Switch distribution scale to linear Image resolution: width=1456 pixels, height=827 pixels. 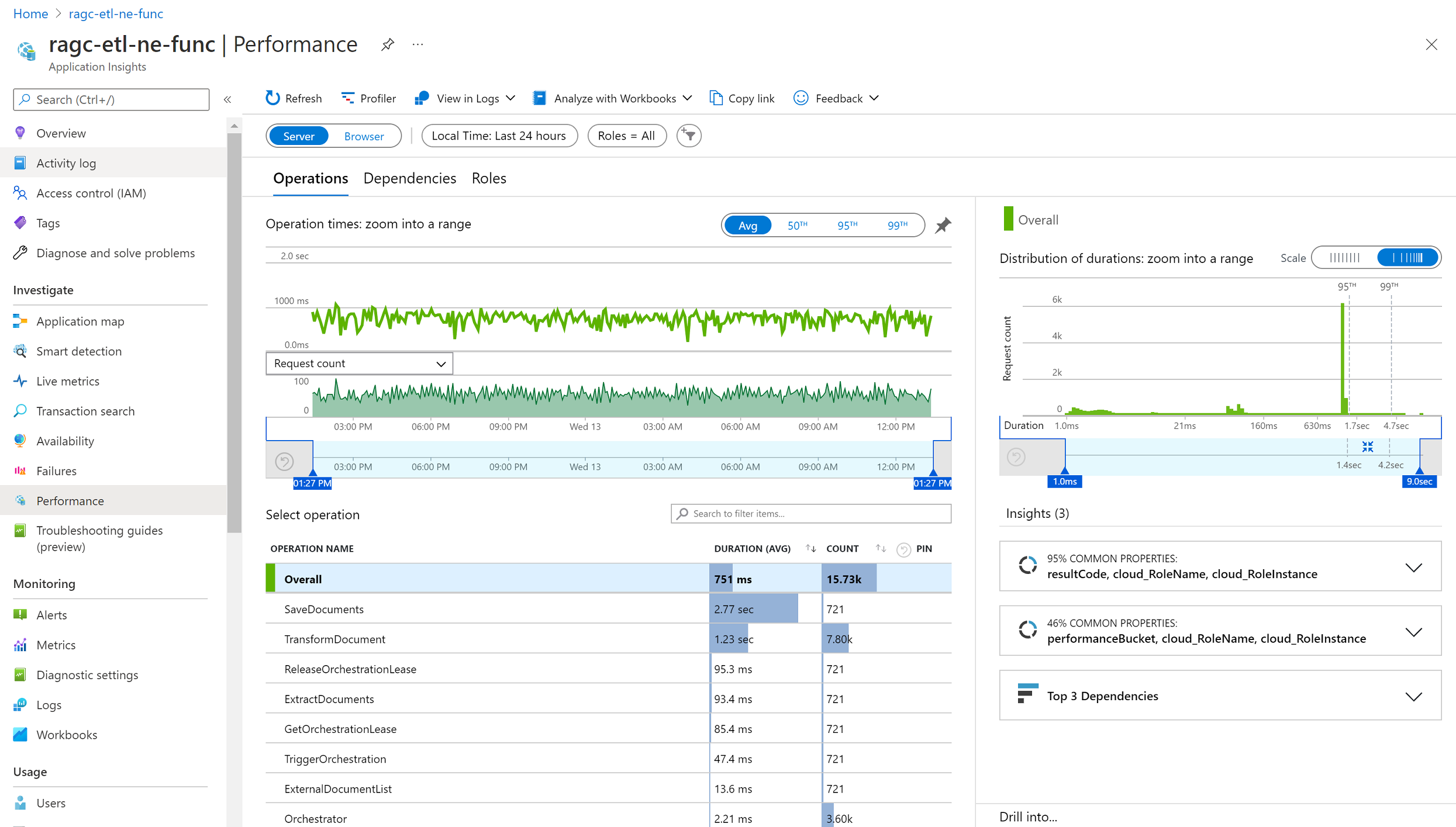1344,258
